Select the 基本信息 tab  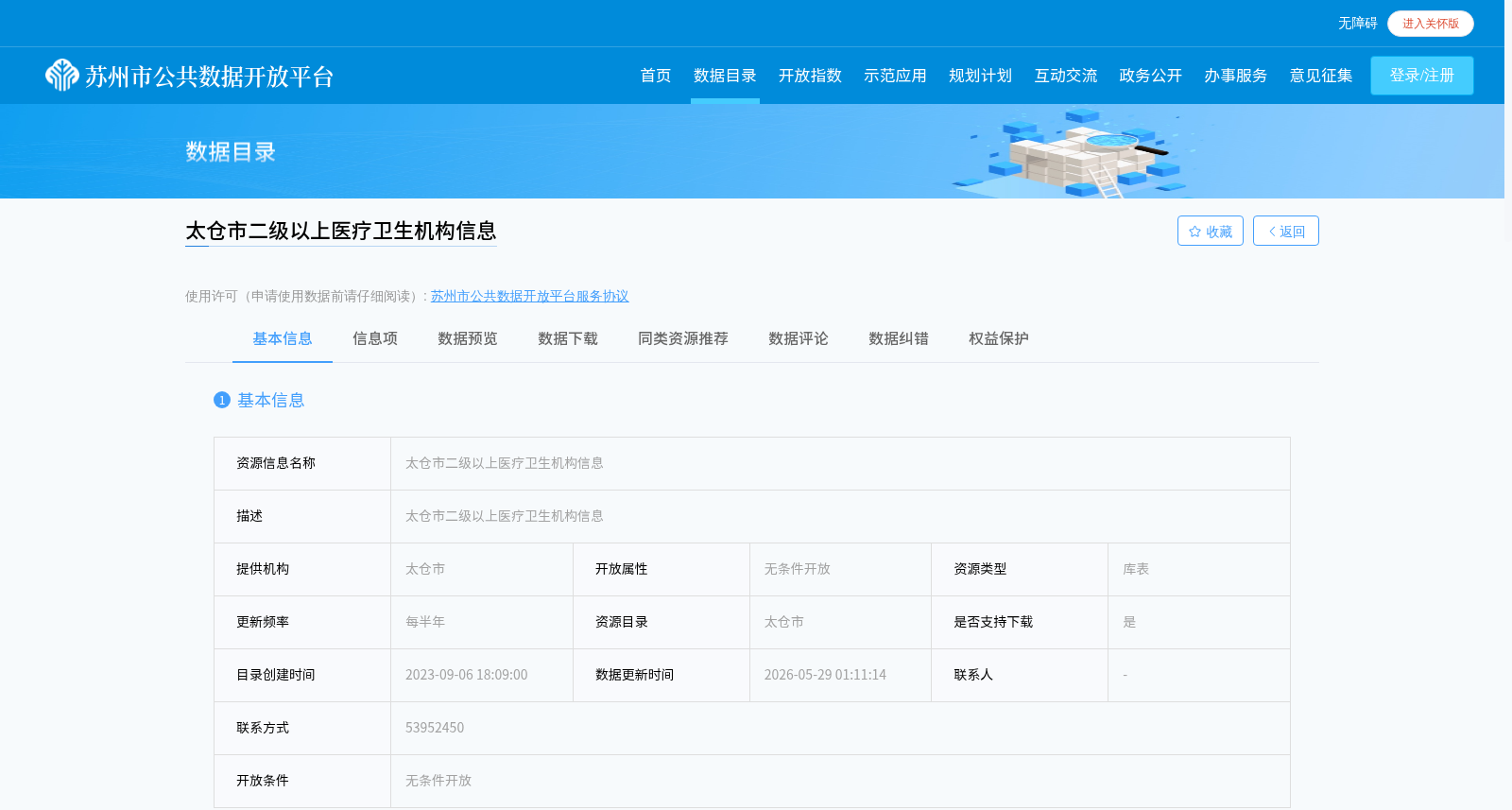(x=283, y=338)
